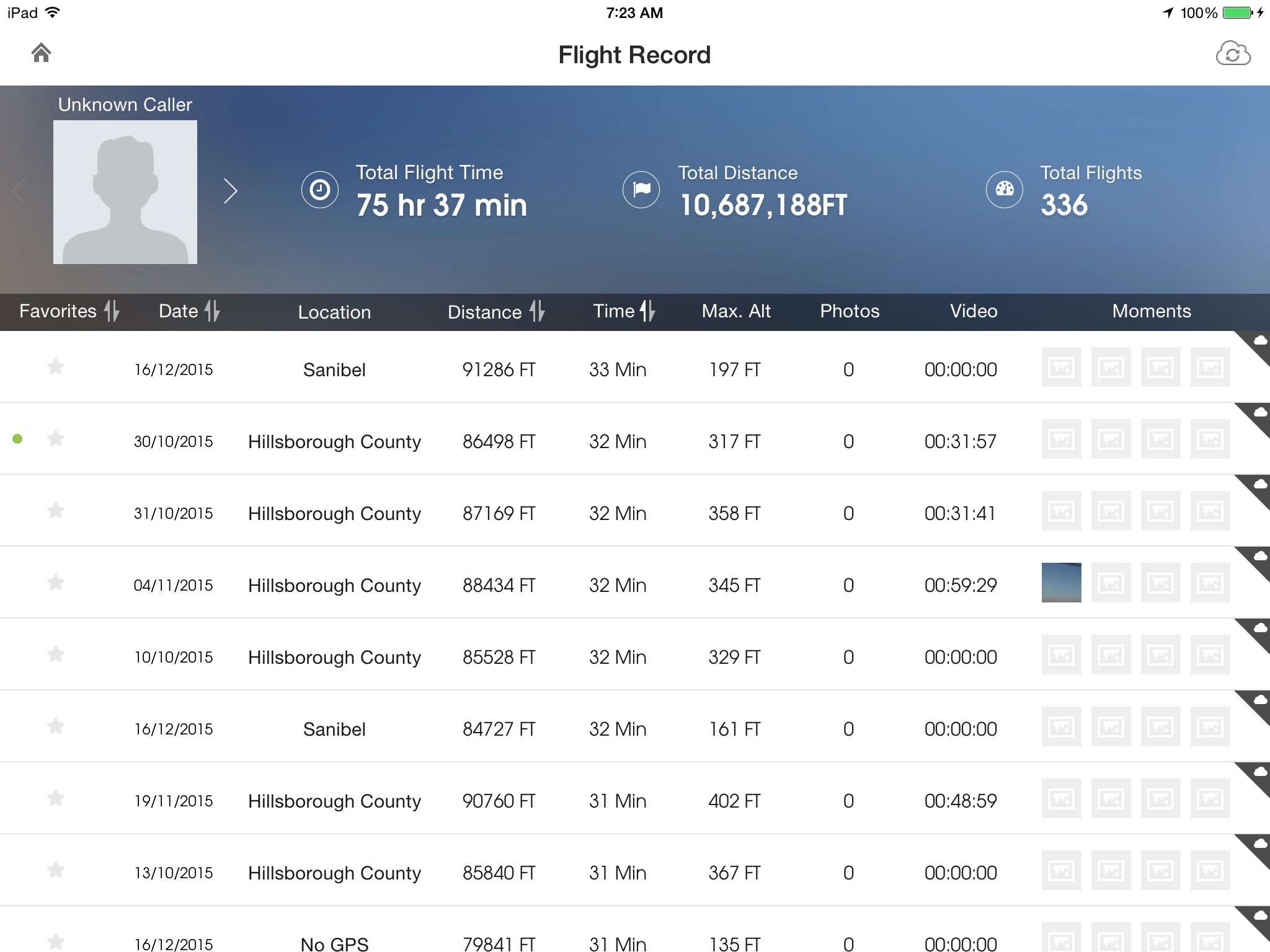Image resolution: width=1270 pixels, height=952 pixels.
Task: Favorite the 31/10/2015 flight with star
Action: [56, 511]
